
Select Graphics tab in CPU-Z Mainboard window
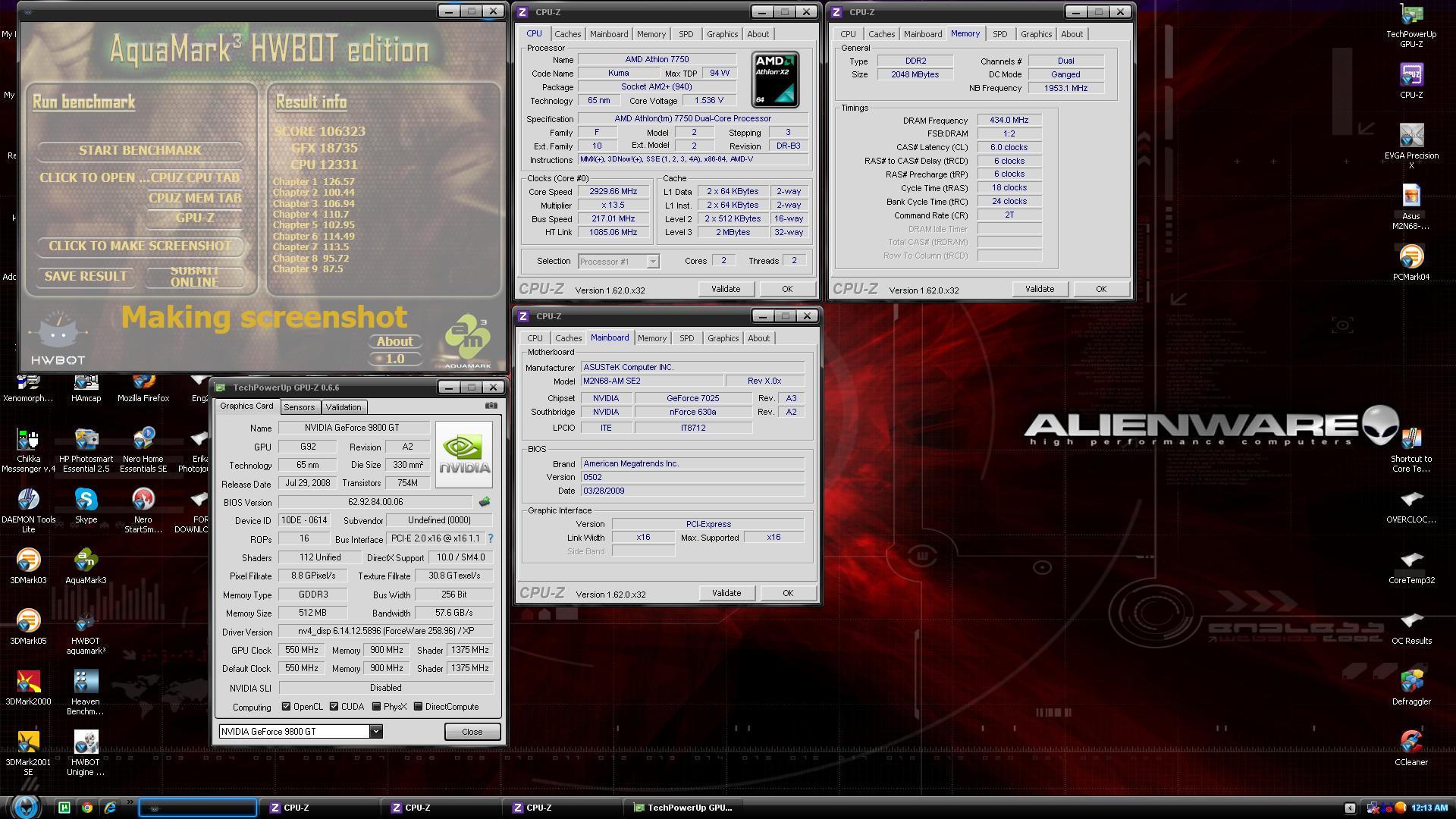point(723,338)
